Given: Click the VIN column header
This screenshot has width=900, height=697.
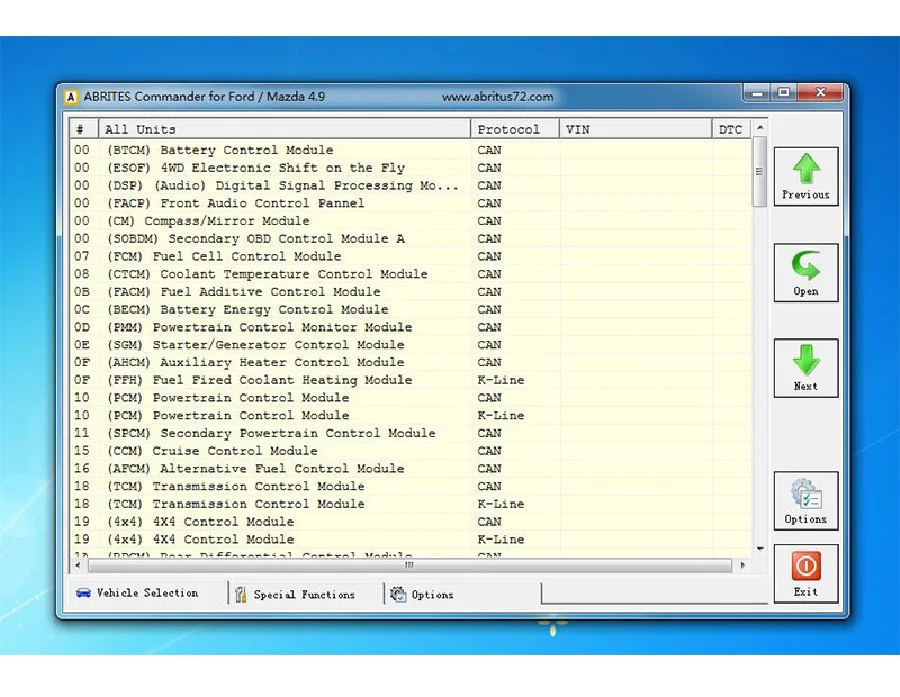Looking at the screenshot, I should coord(635,129).
